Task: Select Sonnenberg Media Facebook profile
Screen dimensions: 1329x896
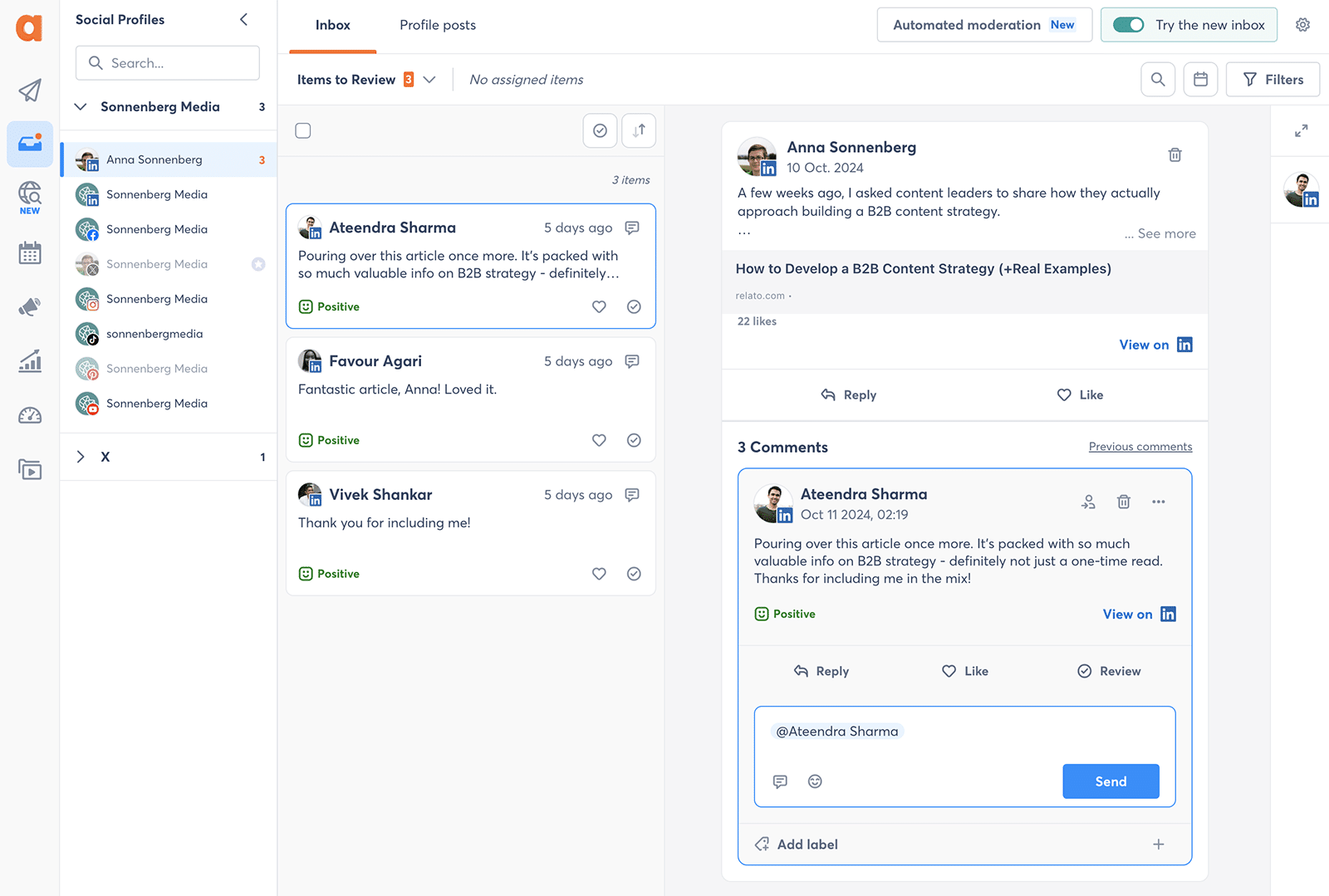Action: coord(169,229)
